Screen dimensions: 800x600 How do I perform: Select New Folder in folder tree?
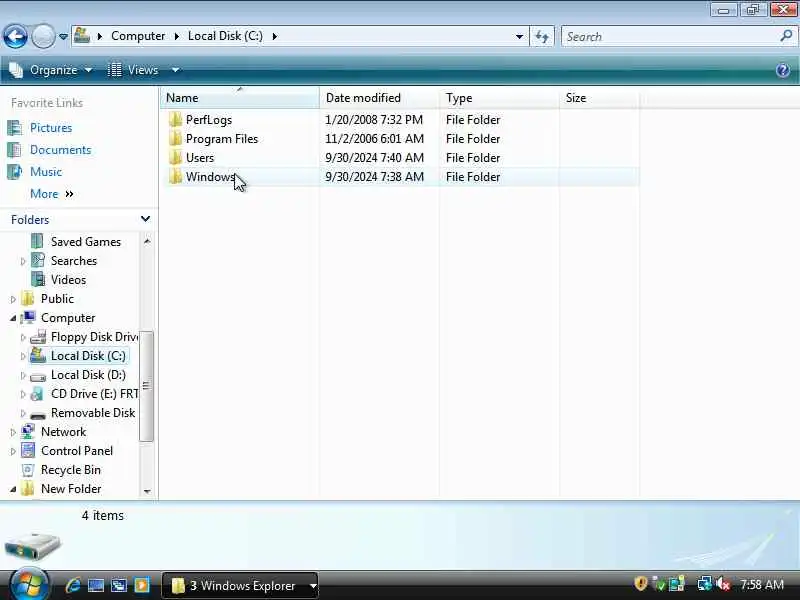tap(71, 489)
